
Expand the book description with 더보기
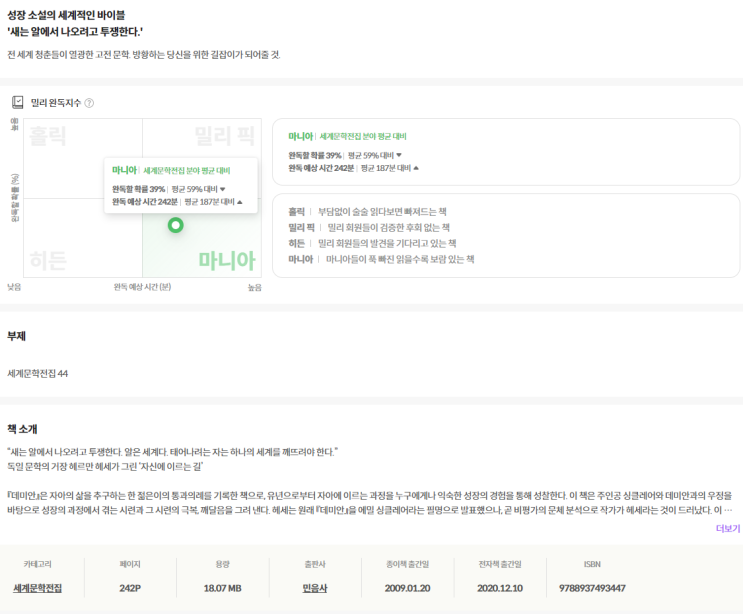(728, 528)
